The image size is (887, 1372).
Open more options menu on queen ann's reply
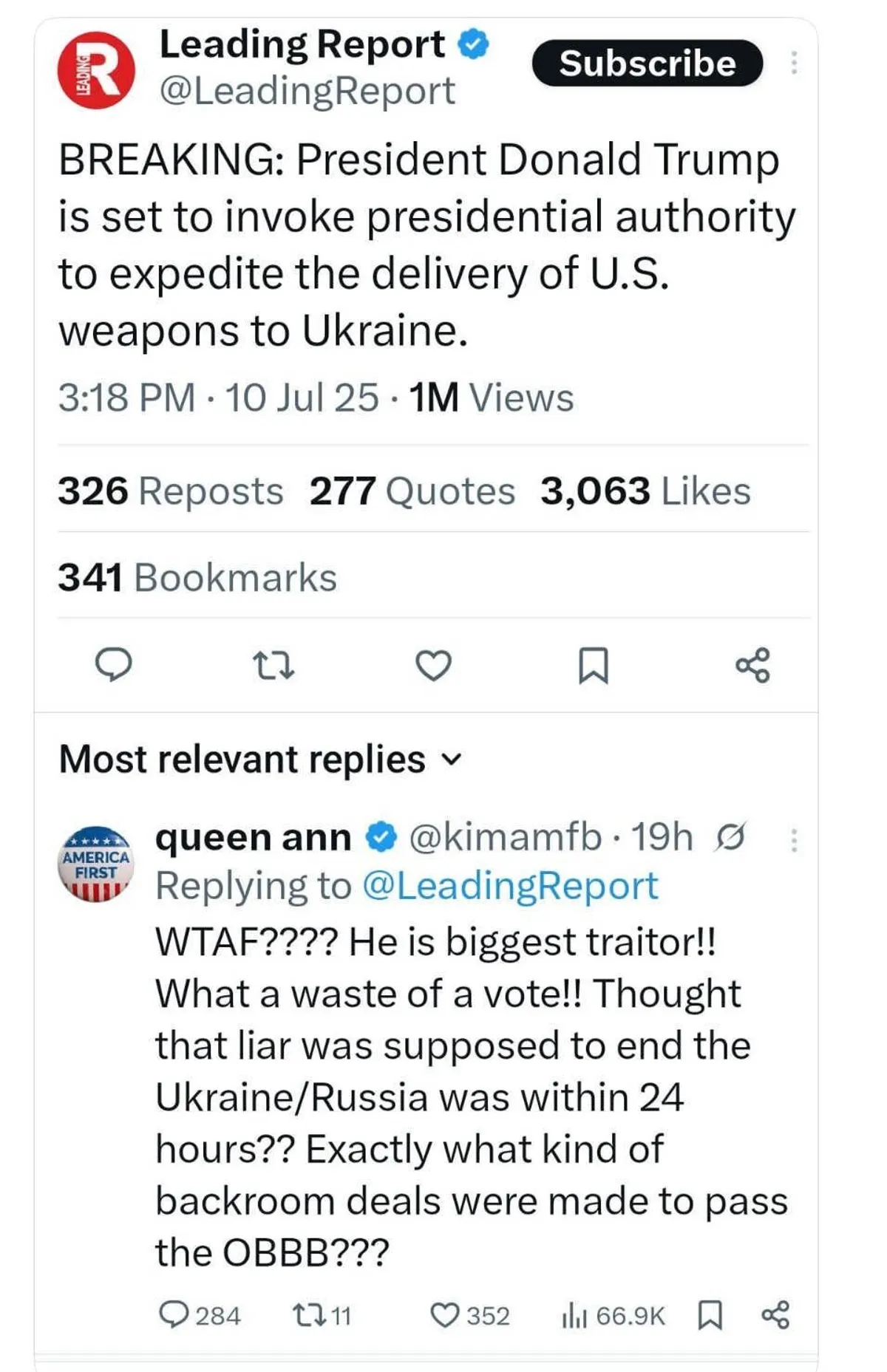(x=794, y=840)
